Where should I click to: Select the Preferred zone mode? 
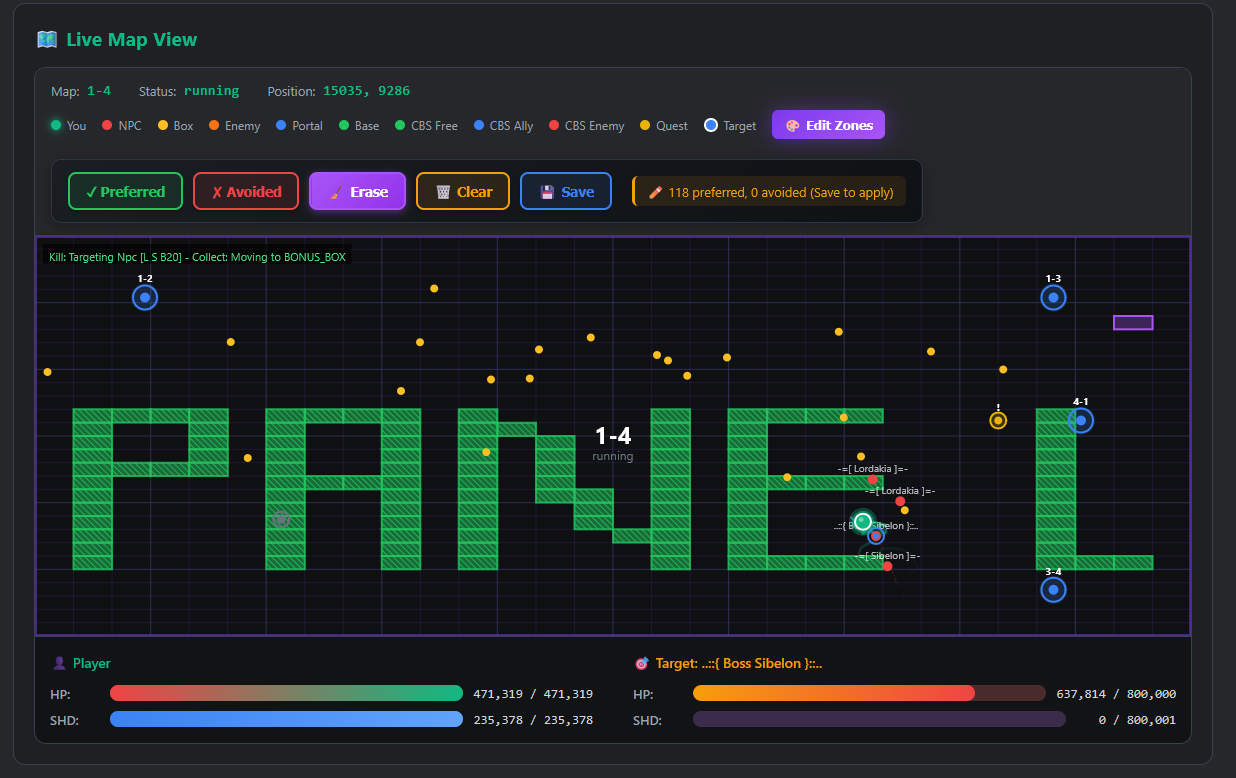click(125, 192)
